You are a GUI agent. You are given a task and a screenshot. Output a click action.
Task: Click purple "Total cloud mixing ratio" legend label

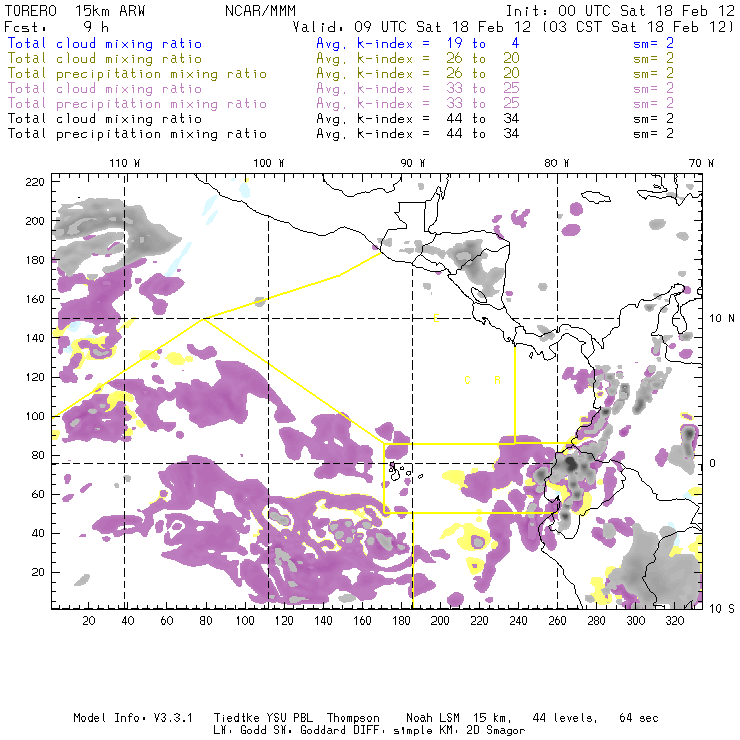105,89
